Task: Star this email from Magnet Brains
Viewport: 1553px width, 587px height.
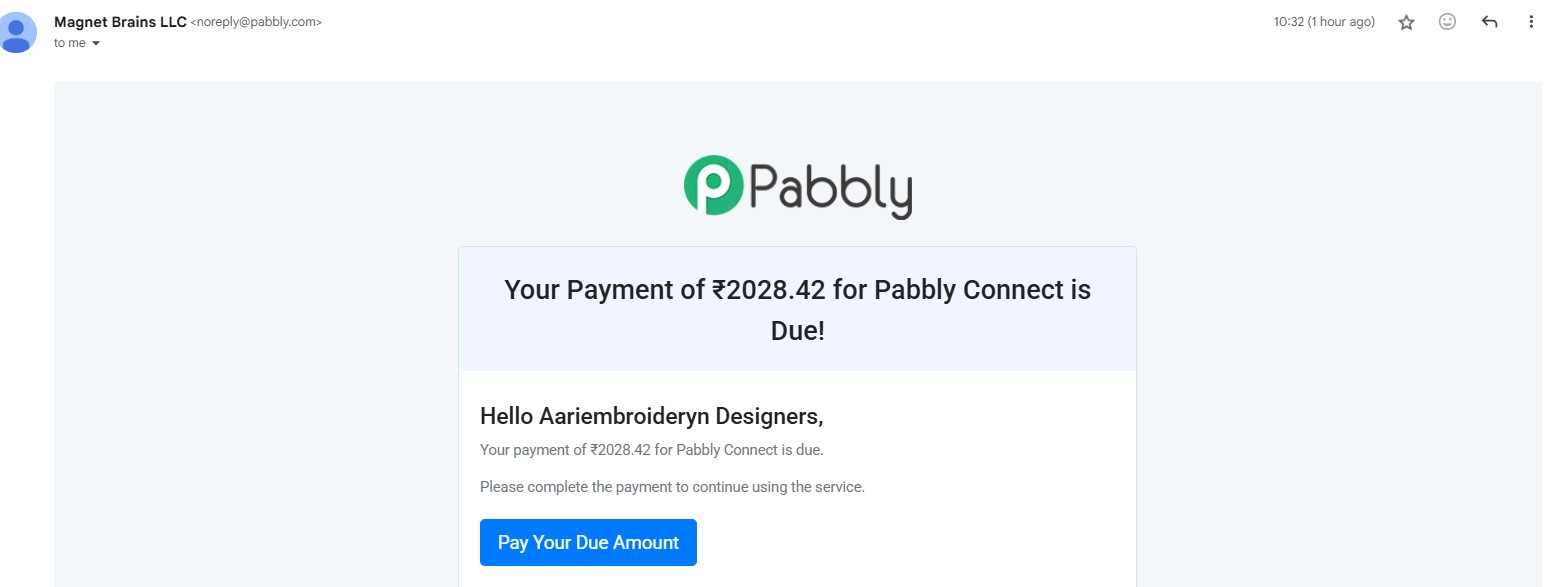Action: click(1406, 22)
